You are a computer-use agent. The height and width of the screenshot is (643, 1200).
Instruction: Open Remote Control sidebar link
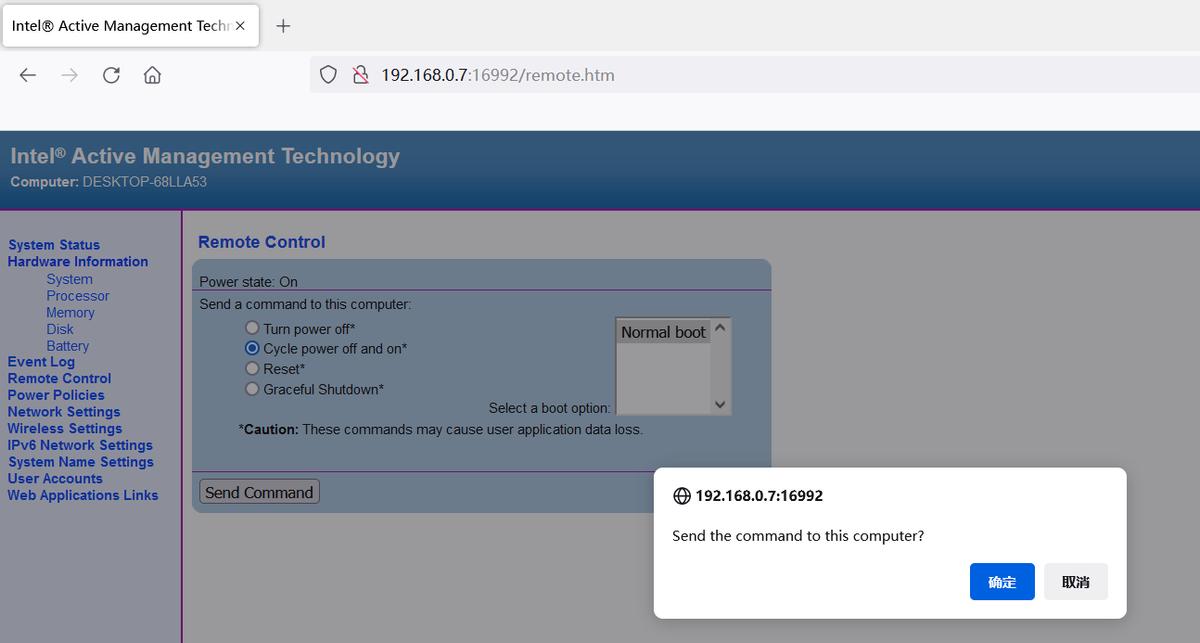coord(59,379)
